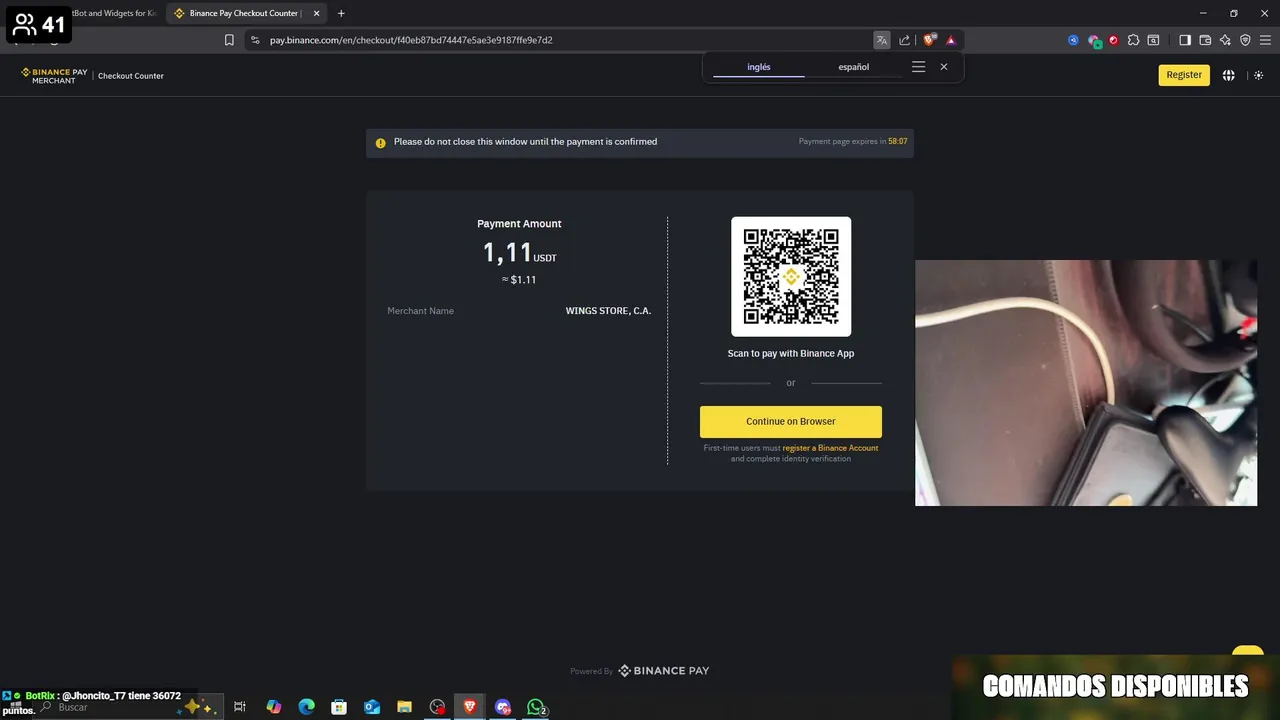This screenshot has height=720, width=1280.
Task: Close the Binance Pay Checkout Counter tab
Action: pos(316,13)
